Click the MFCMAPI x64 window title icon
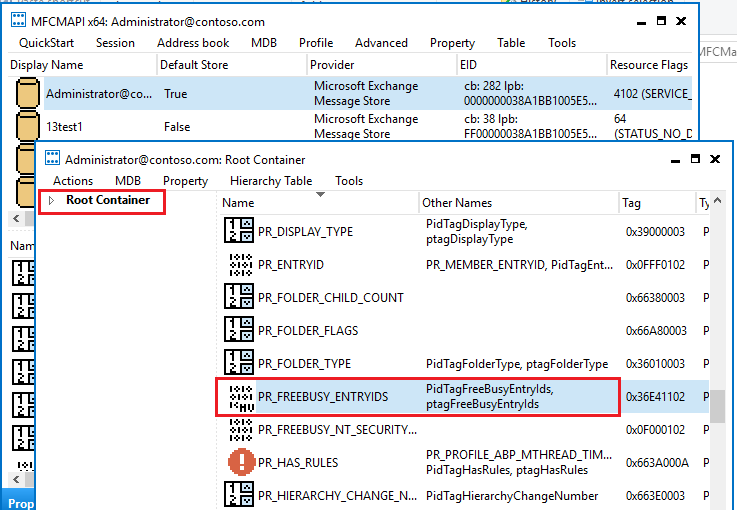The image size is (737, 510). (x=18, y=20)
